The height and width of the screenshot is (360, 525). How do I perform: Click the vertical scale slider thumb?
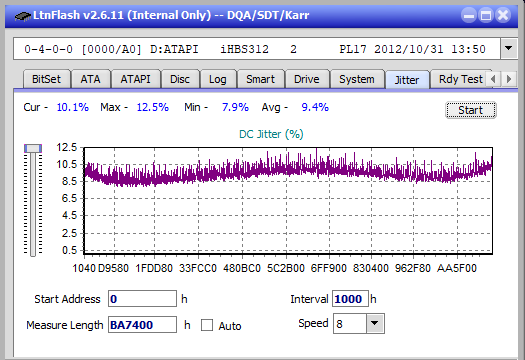[33, 148]
